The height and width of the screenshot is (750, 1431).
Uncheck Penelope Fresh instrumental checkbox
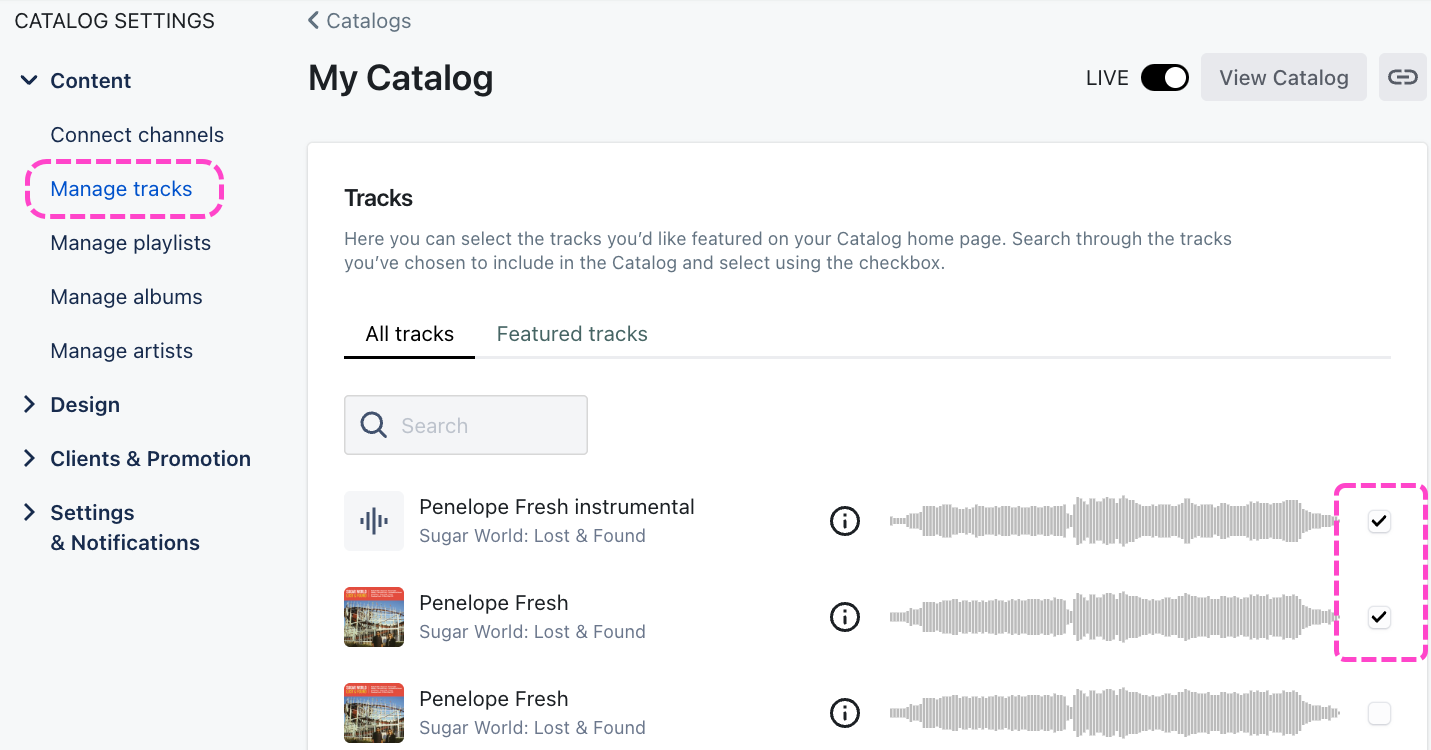(1379, 521)
